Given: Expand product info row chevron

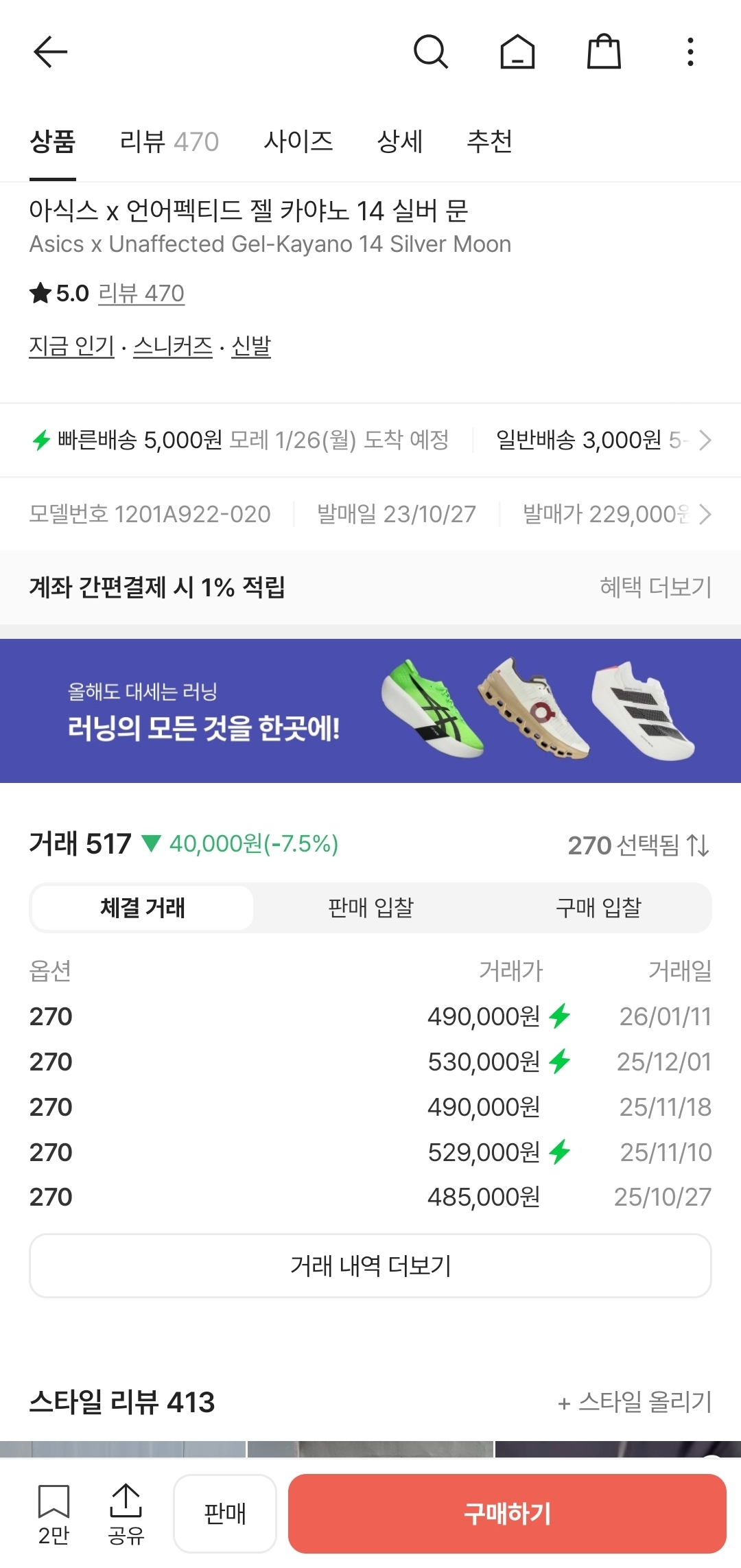Looking at the screenshot, I should (x=705, y=514).
